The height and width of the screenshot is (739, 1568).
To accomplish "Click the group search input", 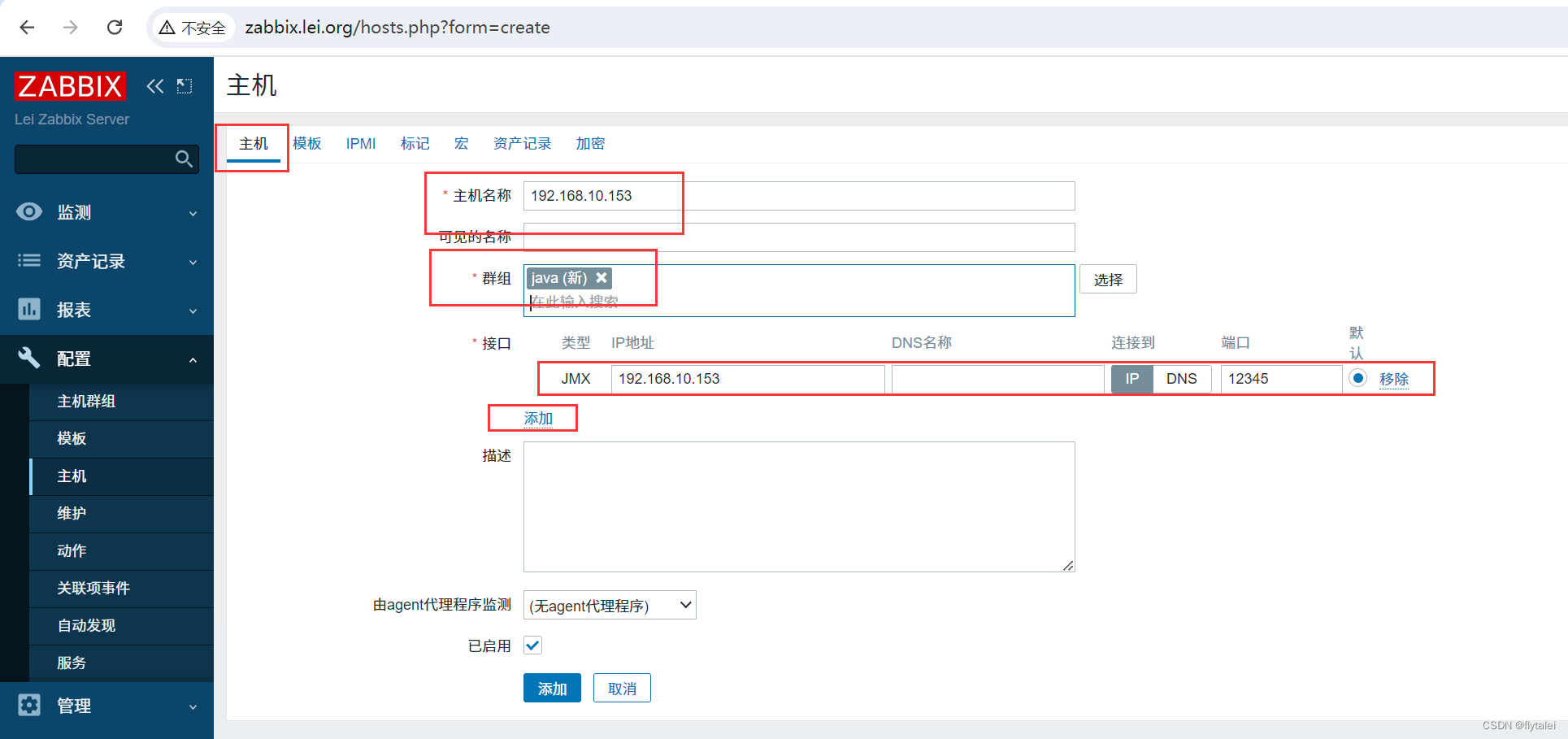I will 799,302.
